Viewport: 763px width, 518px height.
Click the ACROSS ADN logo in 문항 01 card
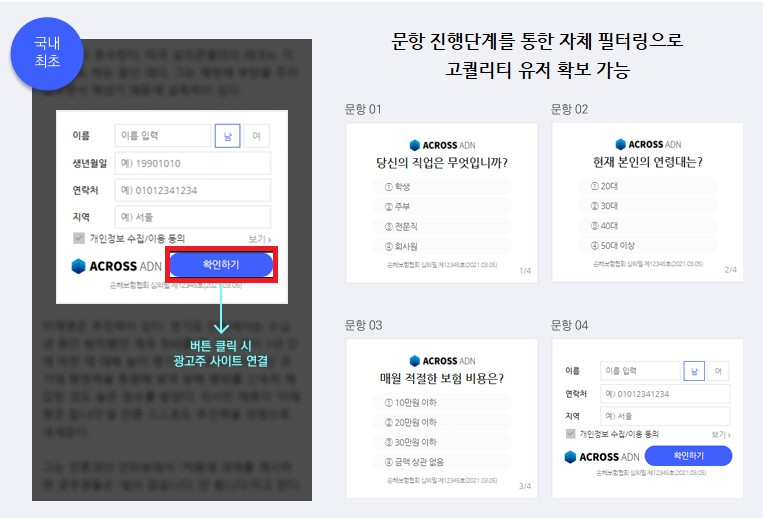[442, 144]
